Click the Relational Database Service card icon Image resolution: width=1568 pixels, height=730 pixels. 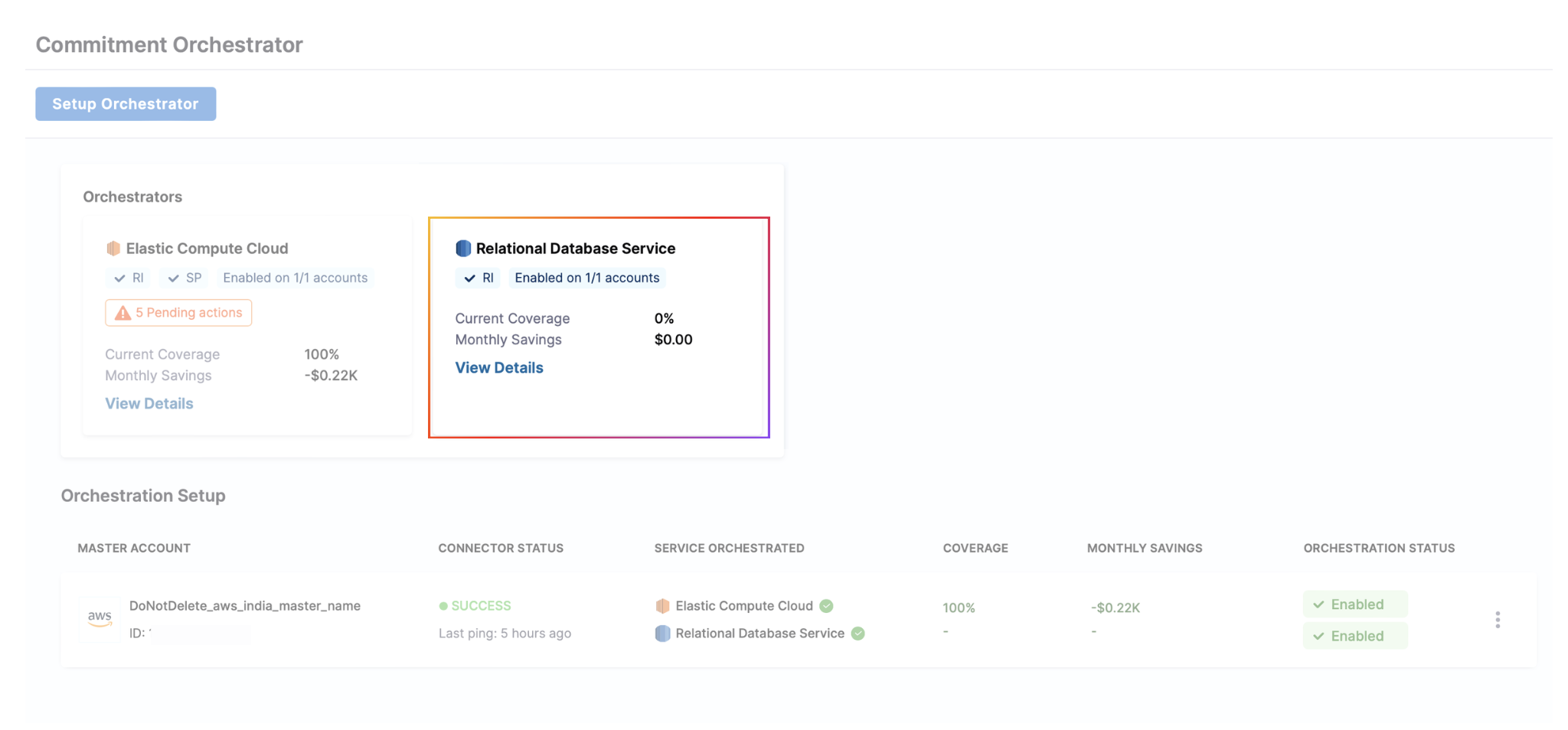[463, 249]
